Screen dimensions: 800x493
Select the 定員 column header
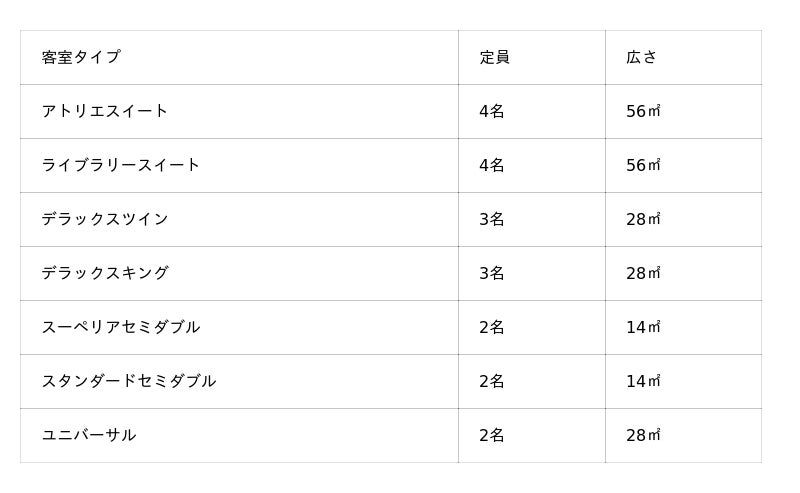[494, 57]
